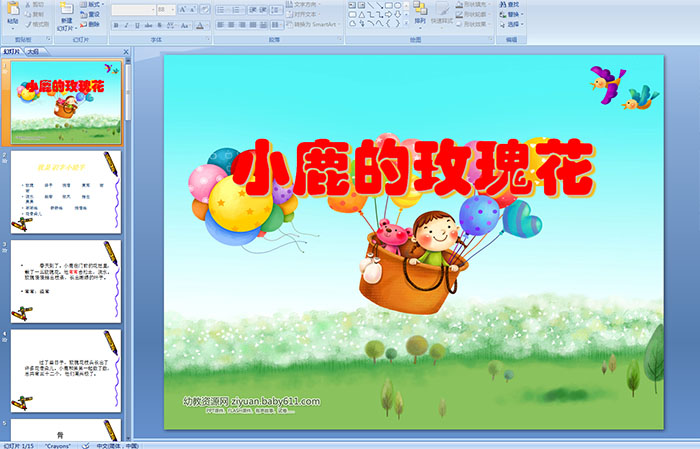Toggle Align Text Left
700x449 pixels.
[221, 25]
